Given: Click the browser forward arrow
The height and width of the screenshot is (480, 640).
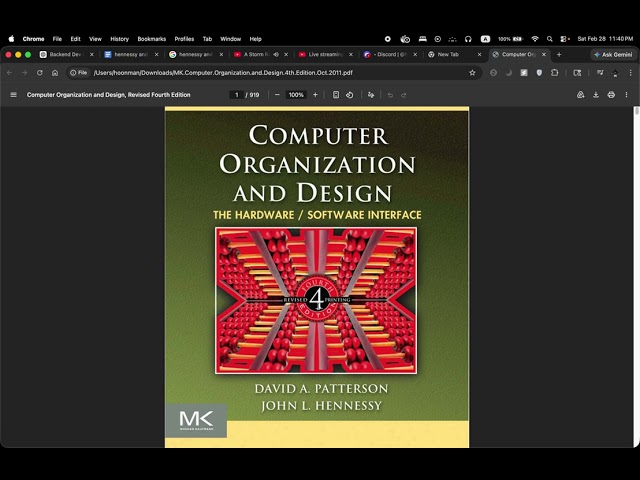Looking at the screenshot, I should [x=24, y=73].
